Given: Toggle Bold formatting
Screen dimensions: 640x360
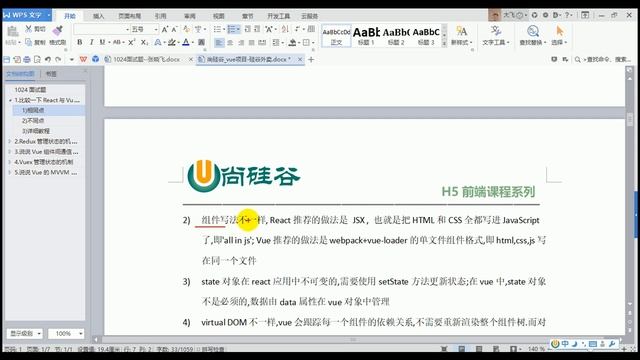Looking at the screenshot, I should [x=80, y=42].
